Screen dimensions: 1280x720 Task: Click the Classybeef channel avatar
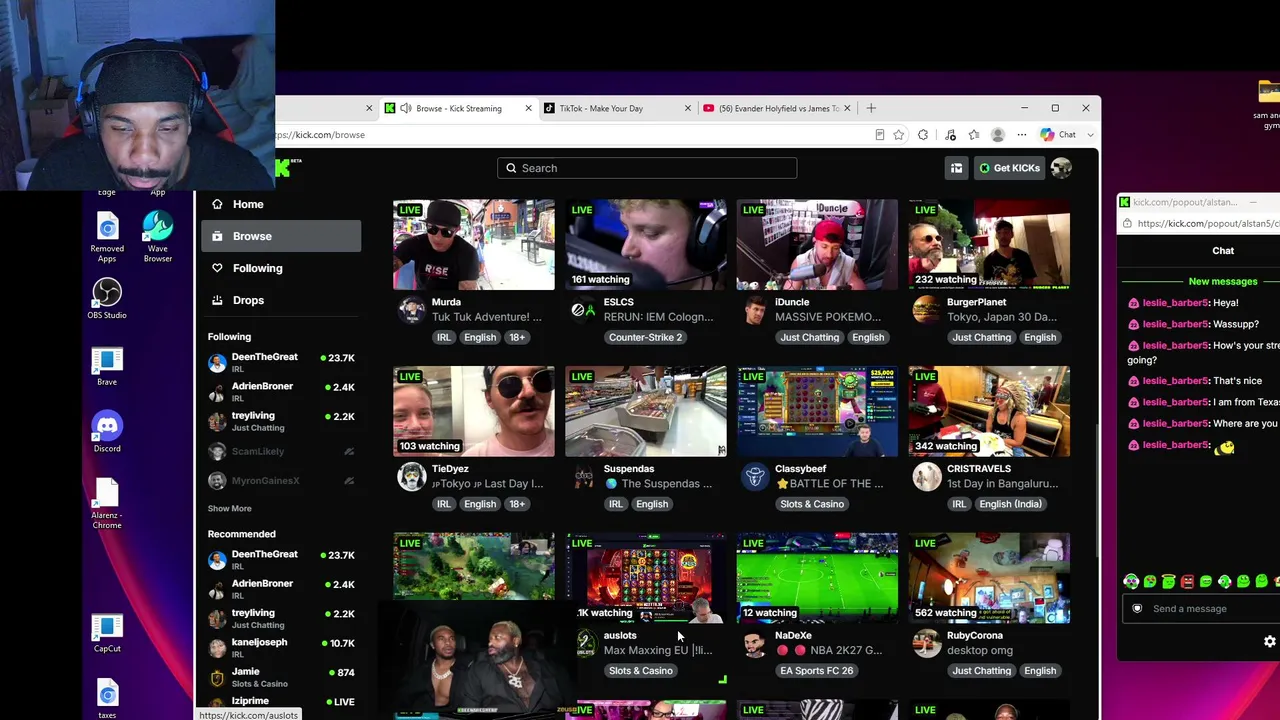755,477
